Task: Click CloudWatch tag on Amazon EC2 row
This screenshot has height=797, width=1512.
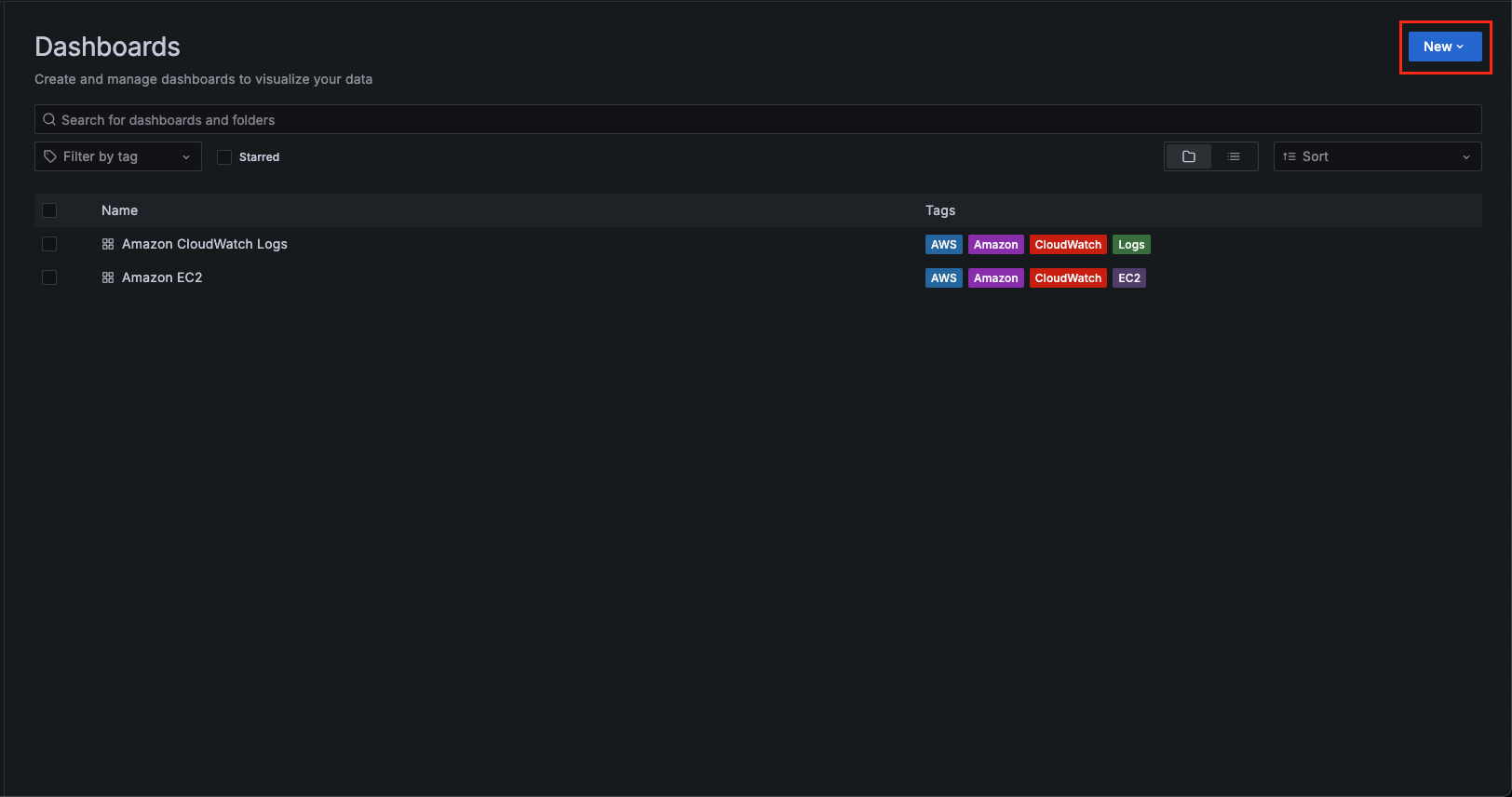Action: 1068,278
